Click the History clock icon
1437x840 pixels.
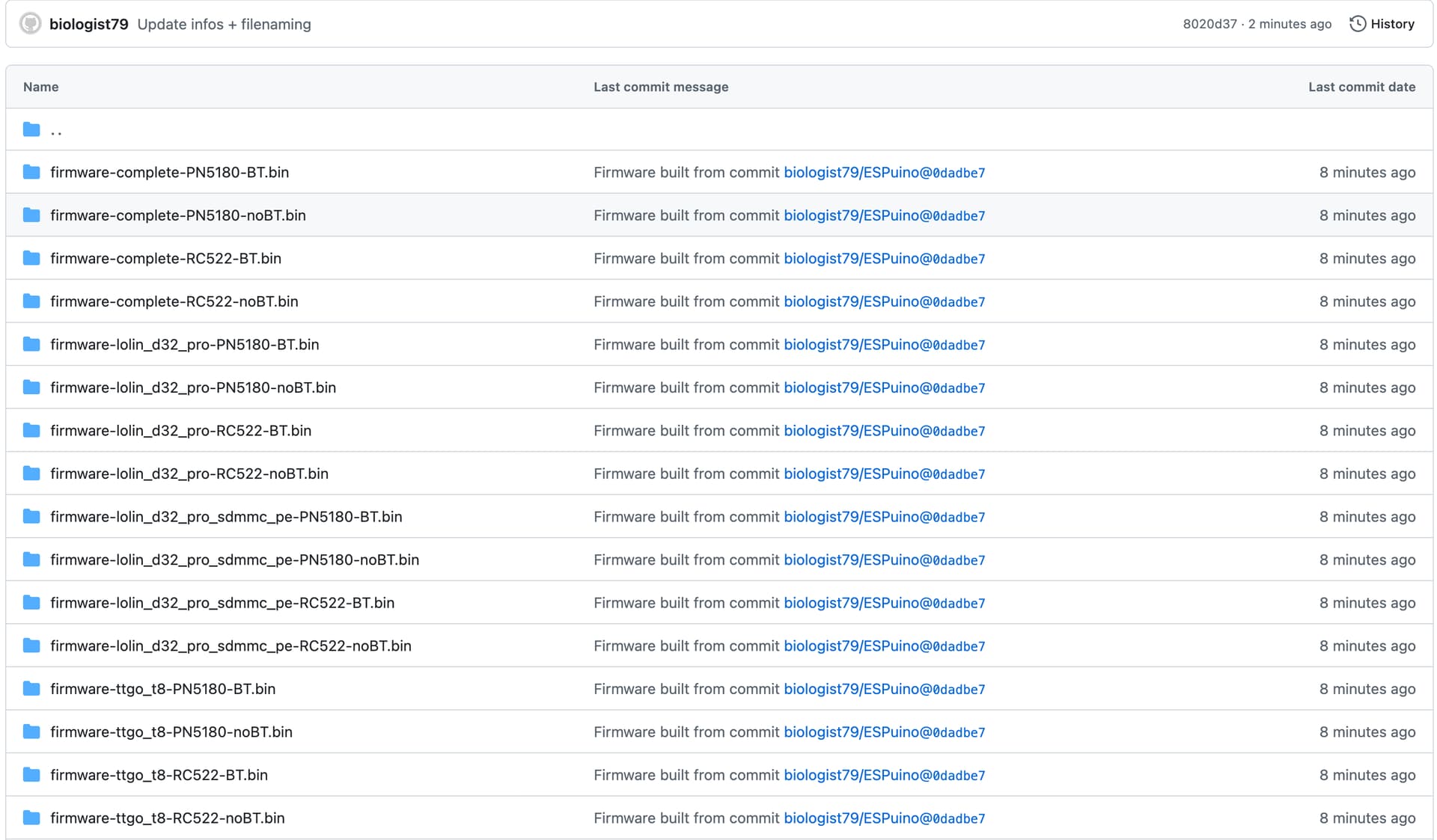click(x=1357, y=24)
